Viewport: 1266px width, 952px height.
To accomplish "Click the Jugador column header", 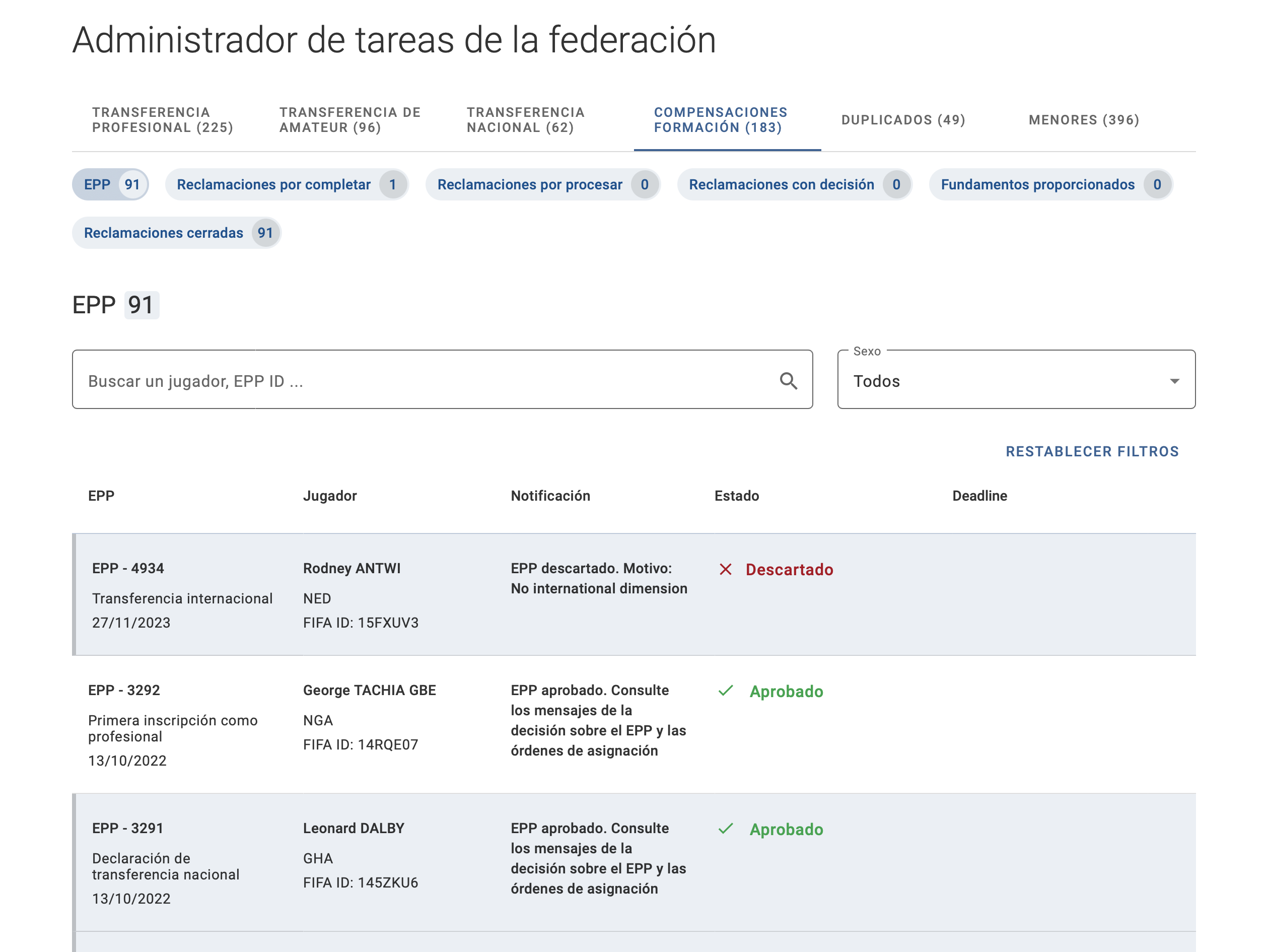I will 330,496.
